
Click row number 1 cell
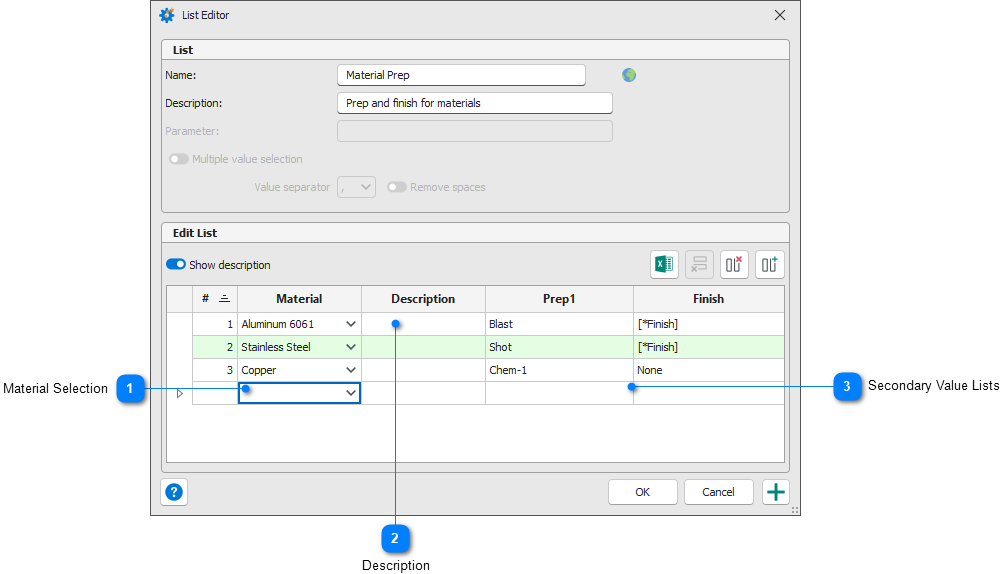(x=215, y=324)
